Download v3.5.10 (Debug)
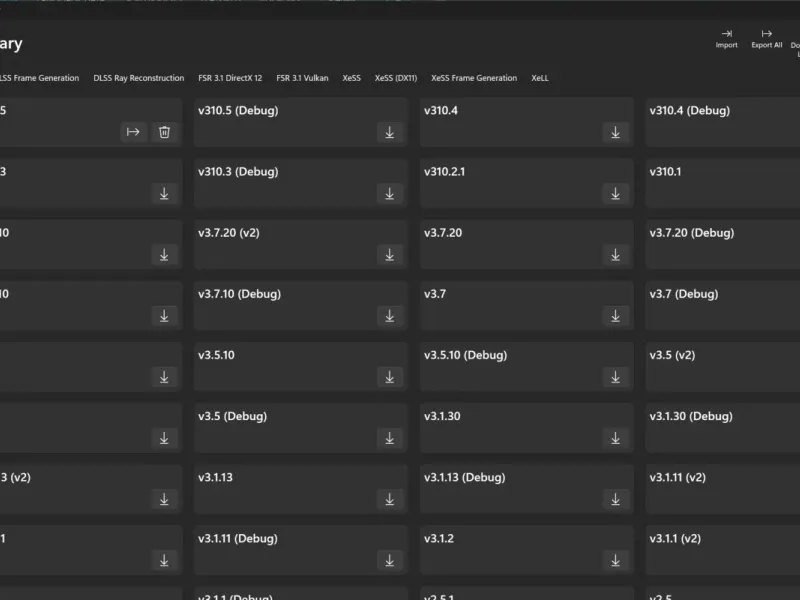 pos(615,377)
